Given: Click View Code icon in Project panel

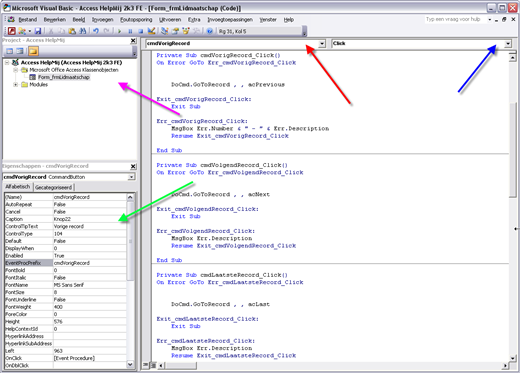Looking at the screenshot, I should click(x=10, y=51).
